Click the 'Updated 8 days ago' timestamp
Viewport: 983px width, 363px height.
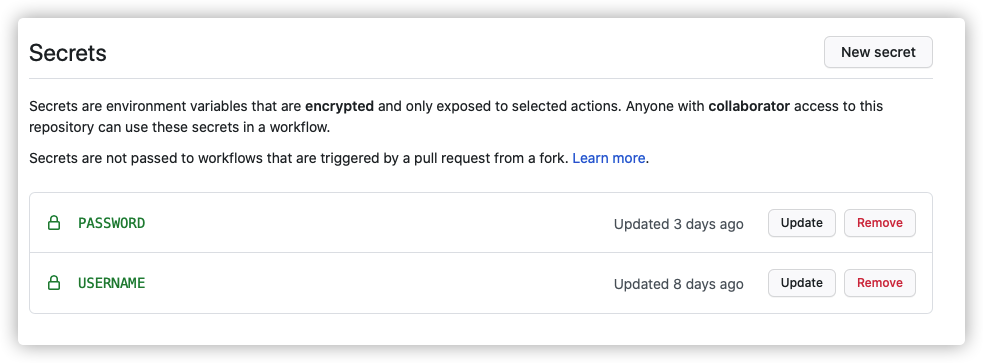pos(678,284)
